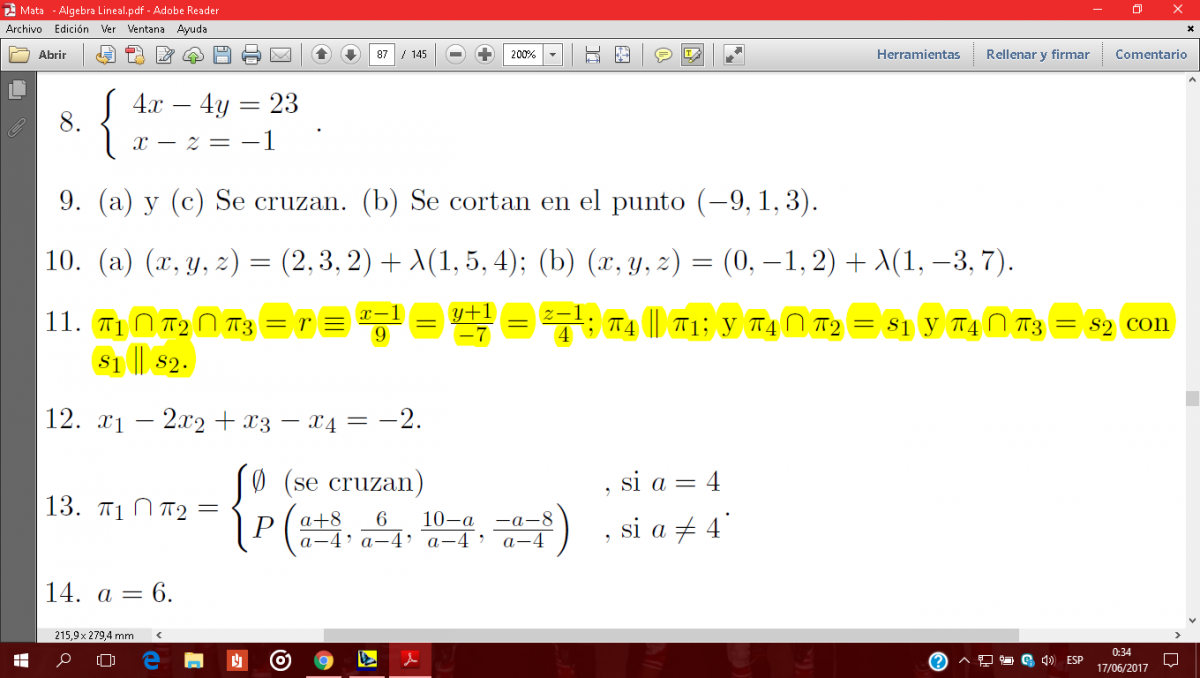Show the page thumbnails panel
Image resolution: width=1200 pixels, height=678 pixels.
pyautogui.click(x=16, y=91)
